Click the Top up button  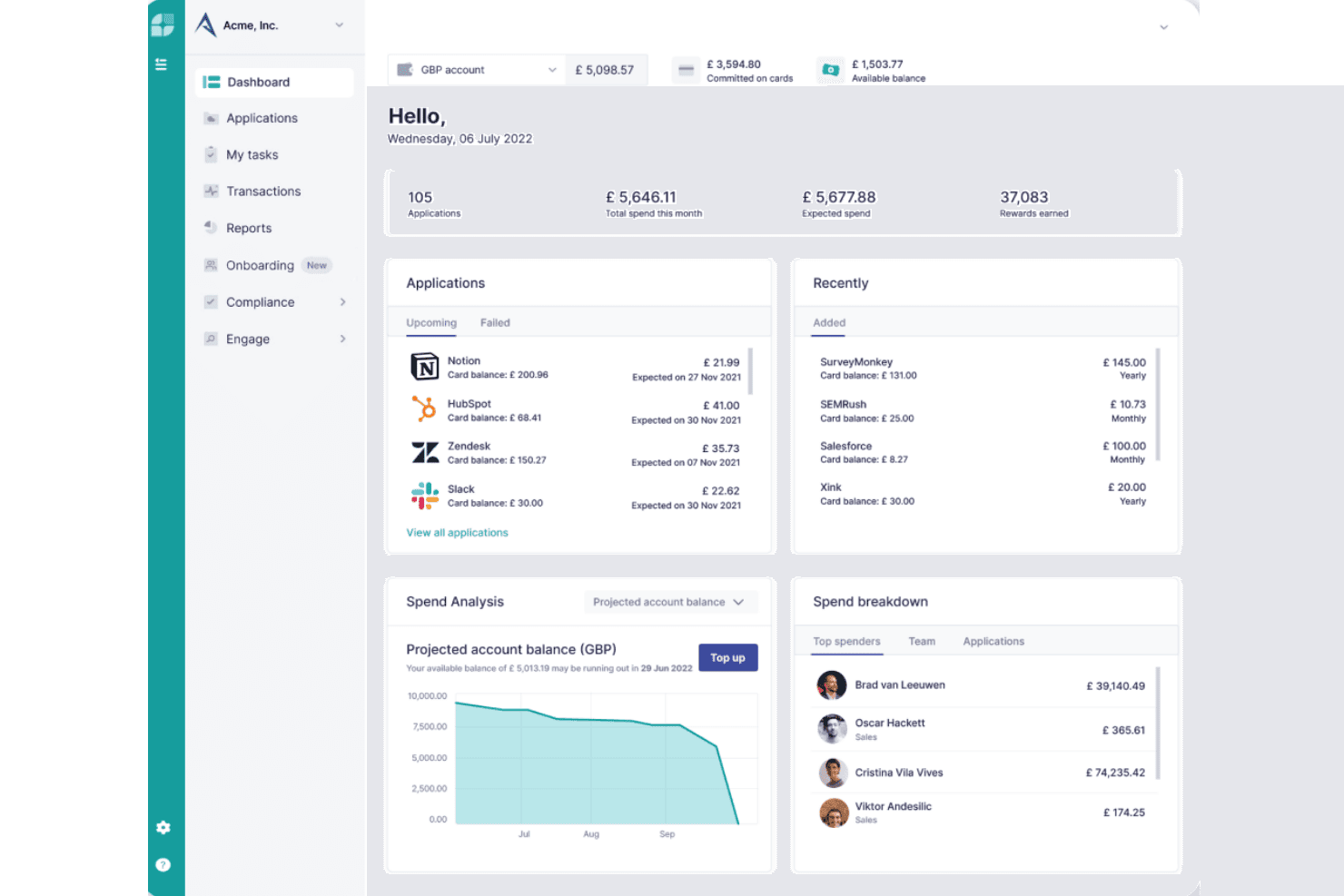pyautogui.click(x=727, y=658)
